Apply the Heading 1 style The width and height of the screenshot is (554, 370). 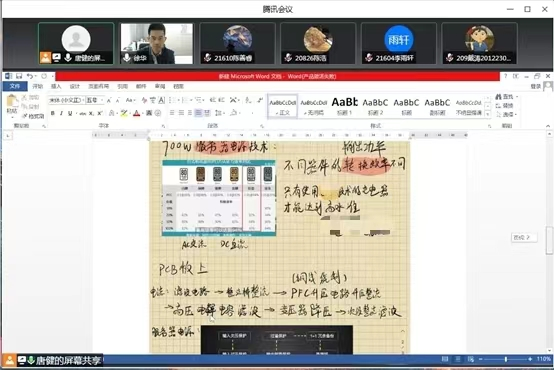(x=344, y=106)
